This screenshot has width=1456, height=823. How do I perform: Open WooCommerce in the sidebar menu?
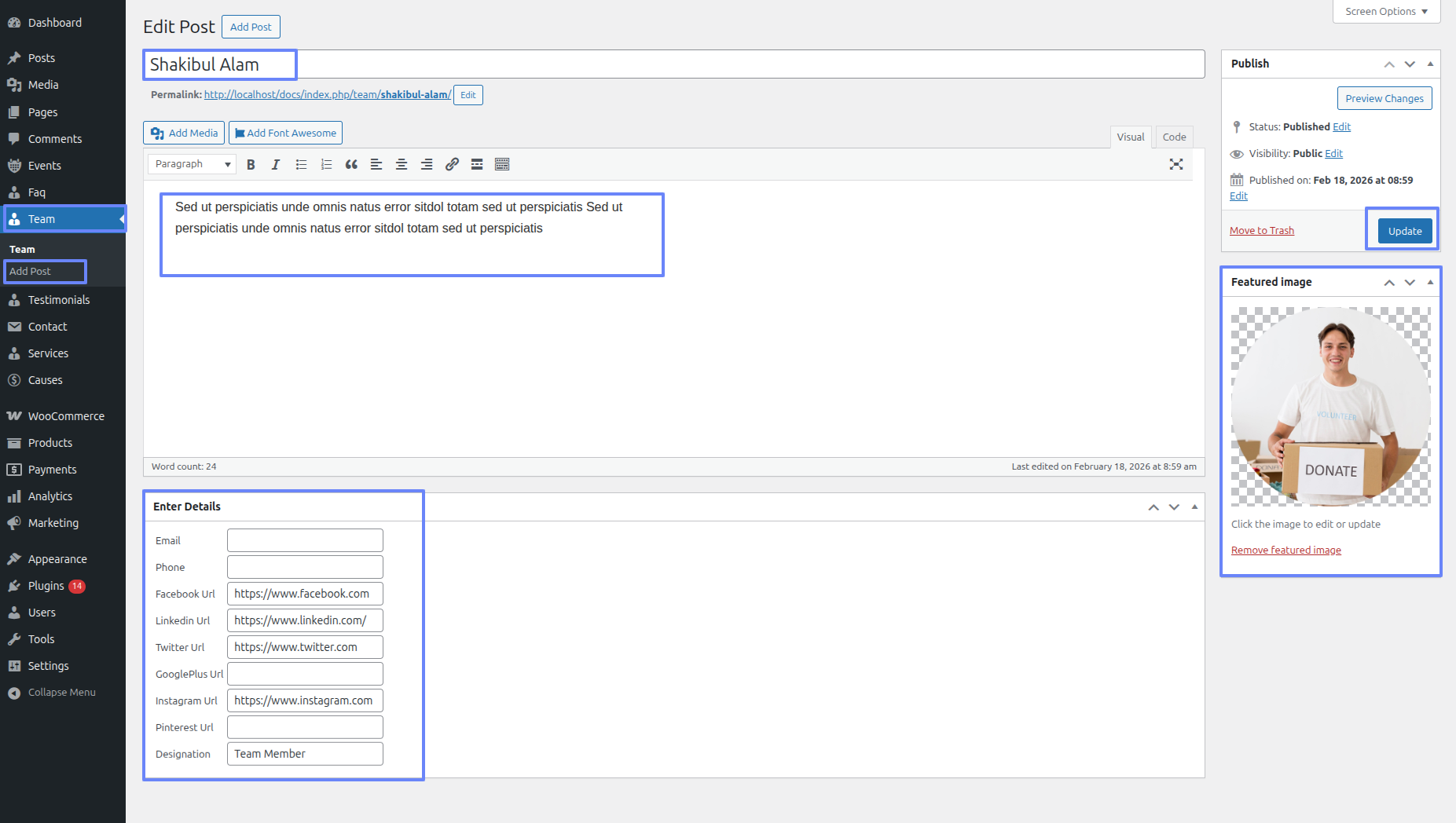click(x=66, y=416)
